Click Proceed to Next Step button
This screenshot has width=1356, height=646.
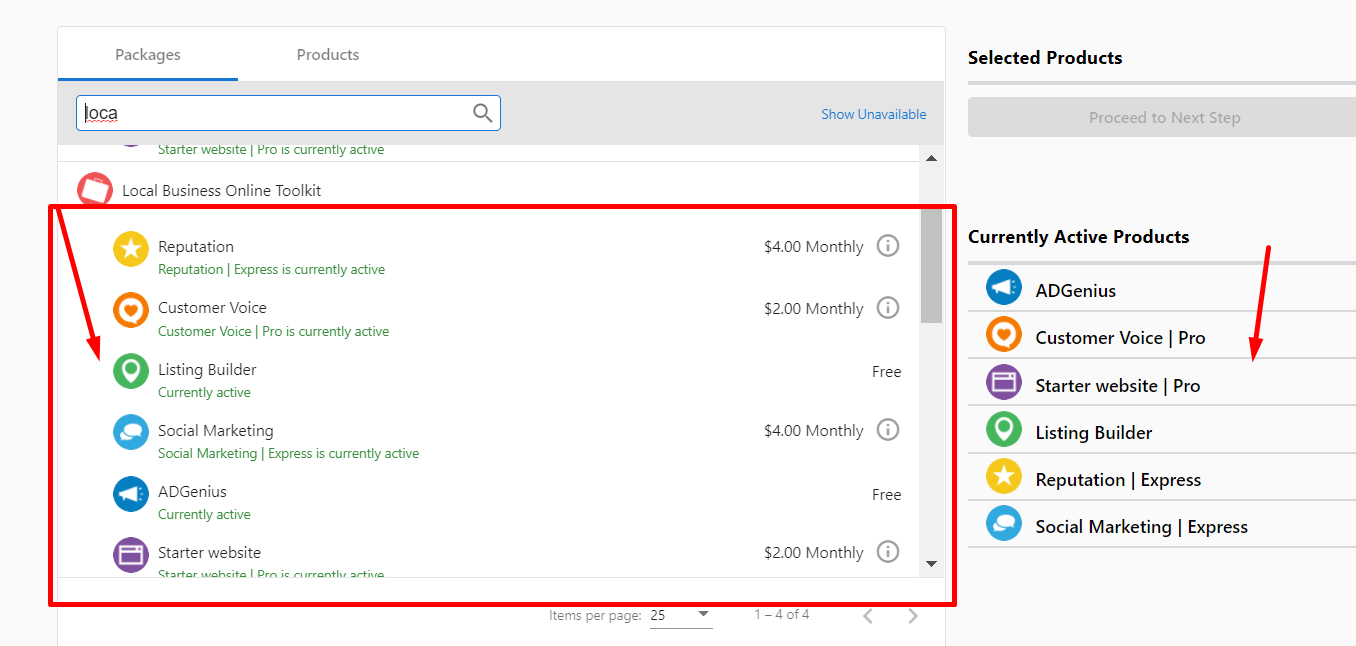pyautogui.click(x=1162, y=117)
